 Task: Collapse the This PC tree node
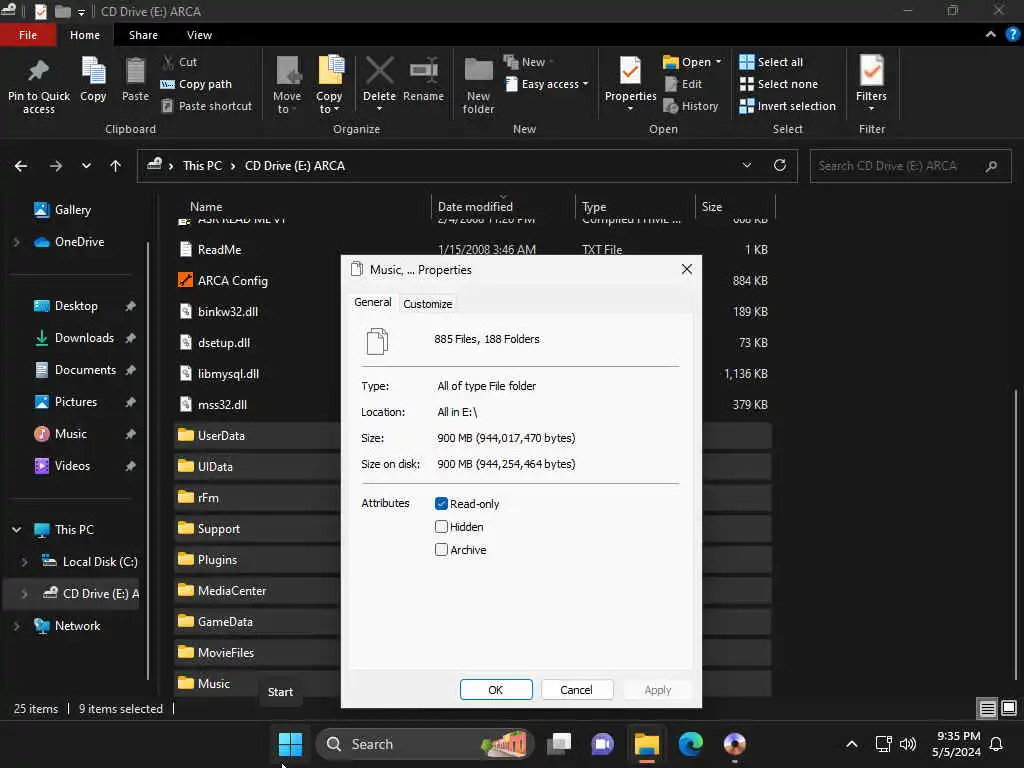point(16,530)
